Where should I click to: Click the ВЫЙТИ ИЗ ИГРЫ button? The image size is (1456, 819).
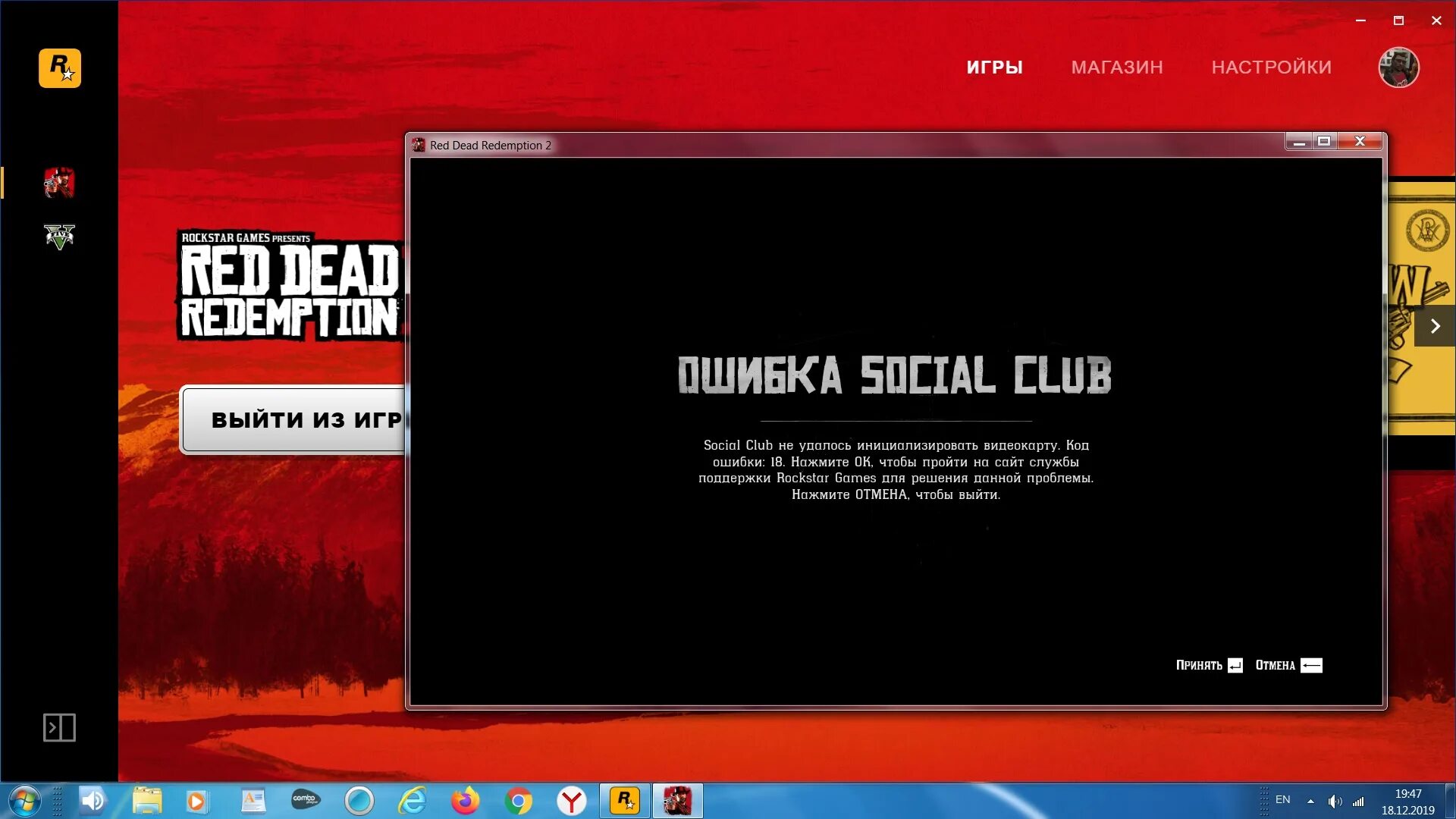coord(294,419)
